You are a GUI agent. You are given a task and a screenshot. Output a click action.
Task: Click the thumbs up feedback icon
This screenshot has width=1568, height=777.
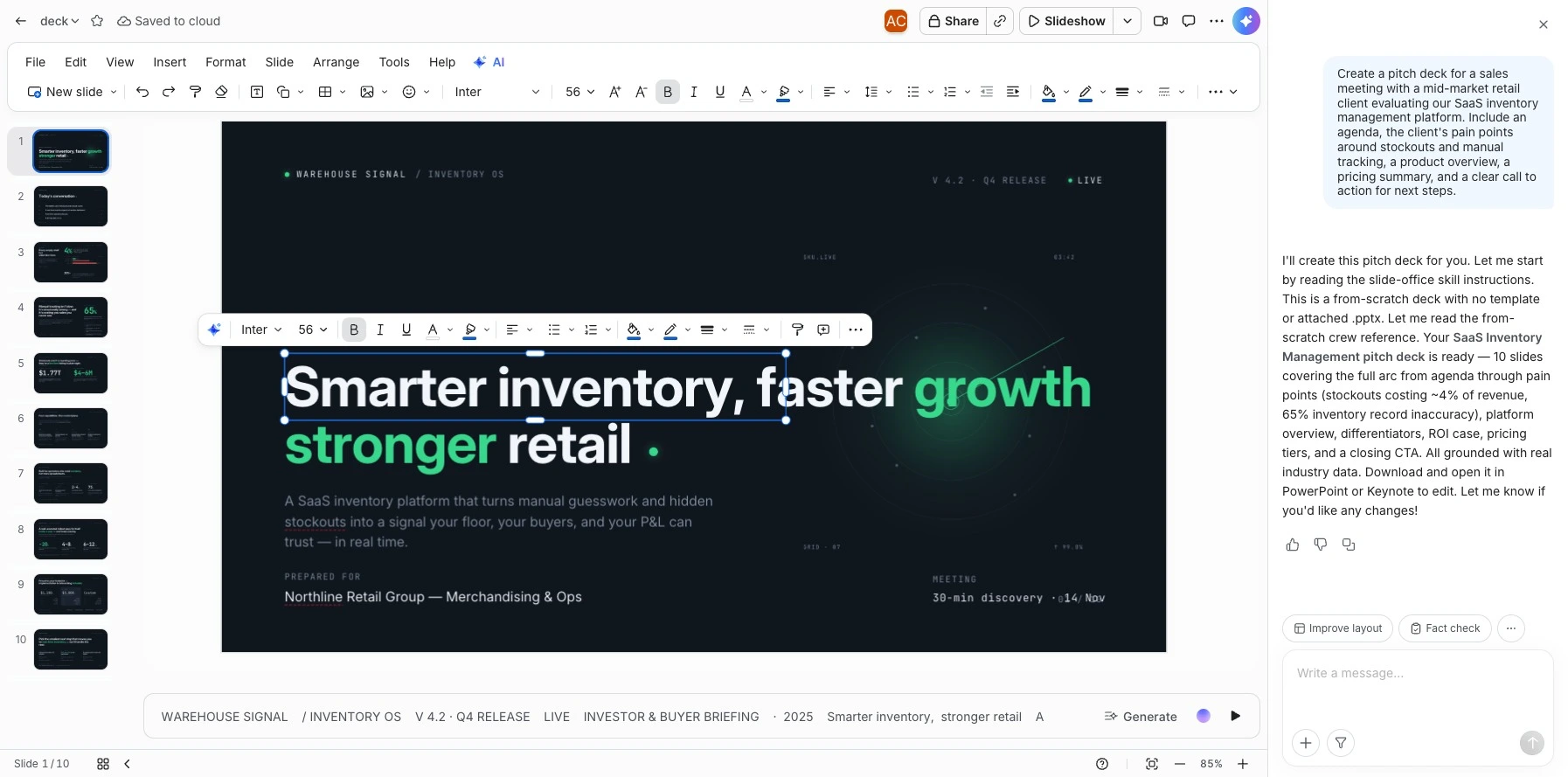(x=1293, y=545)
